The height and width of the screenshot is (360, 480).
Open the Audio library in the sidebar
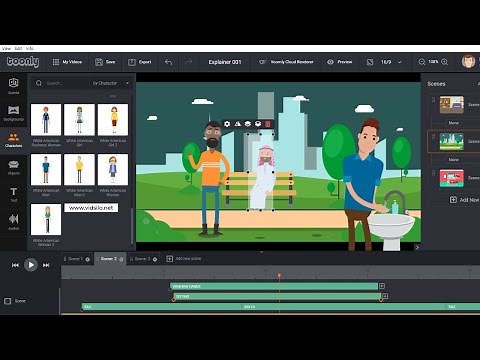click(x=13, y=222)
